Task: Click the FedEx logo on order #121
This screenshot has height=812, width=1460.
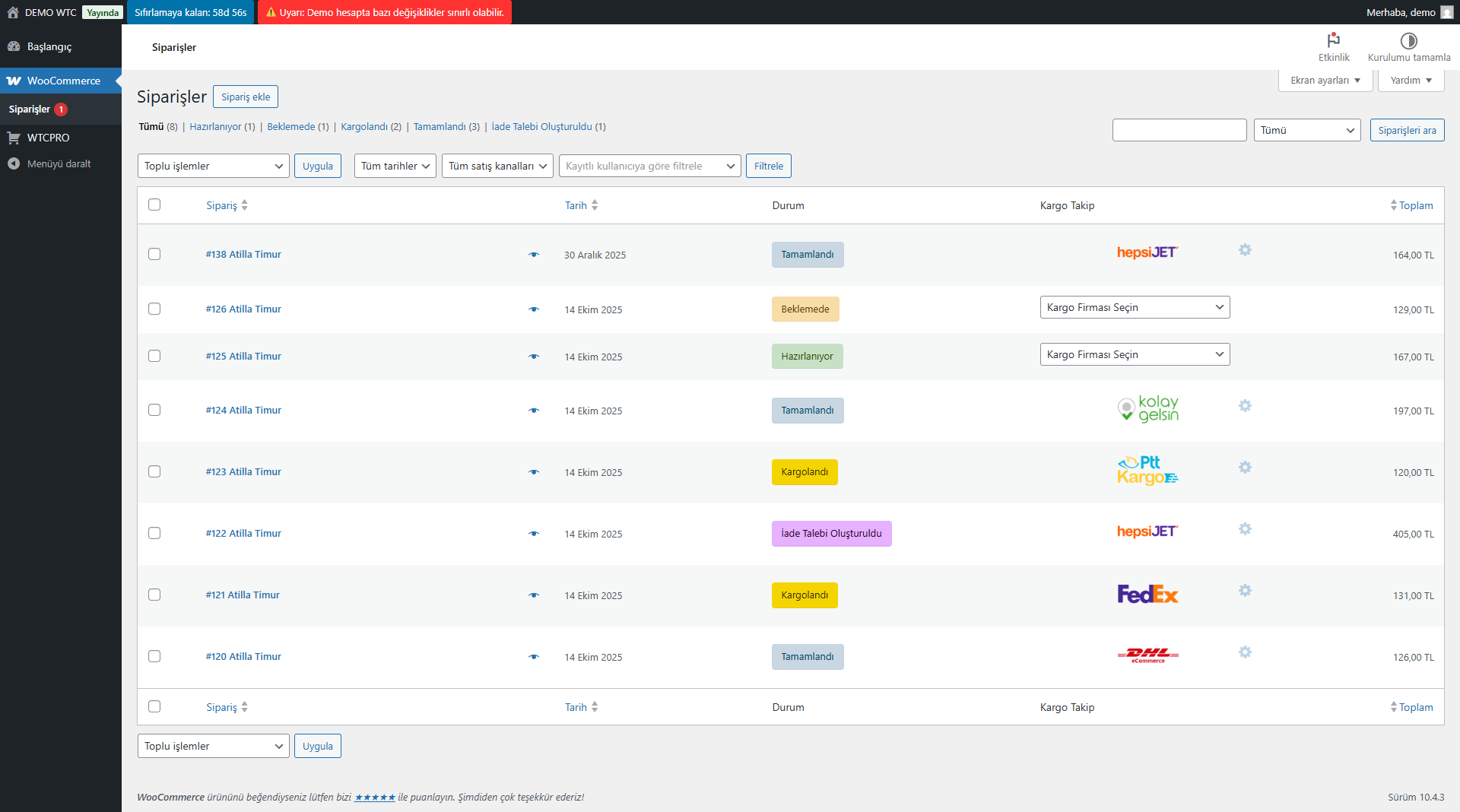Action: [1147, 595]
